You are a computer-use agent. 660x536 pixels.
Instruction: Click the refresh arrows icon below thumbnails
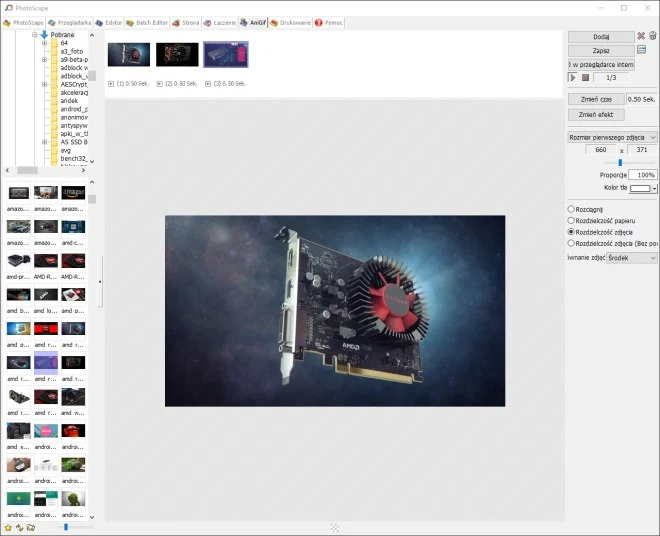pyautogui.click(x=19, y=526)
